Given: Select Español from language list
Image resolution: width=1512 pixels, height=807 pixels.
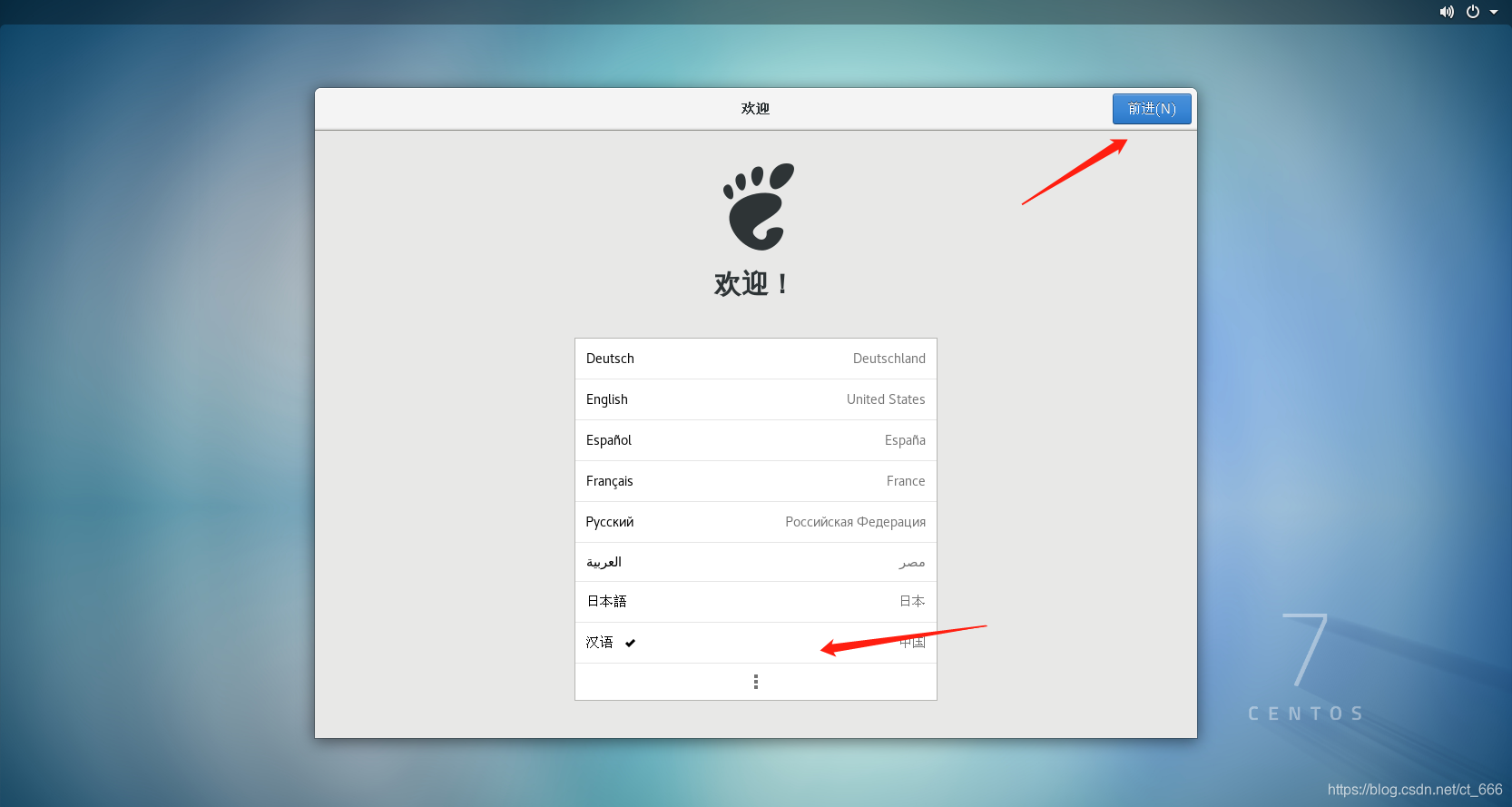Looking at the screenshot, I should (756, 440).
